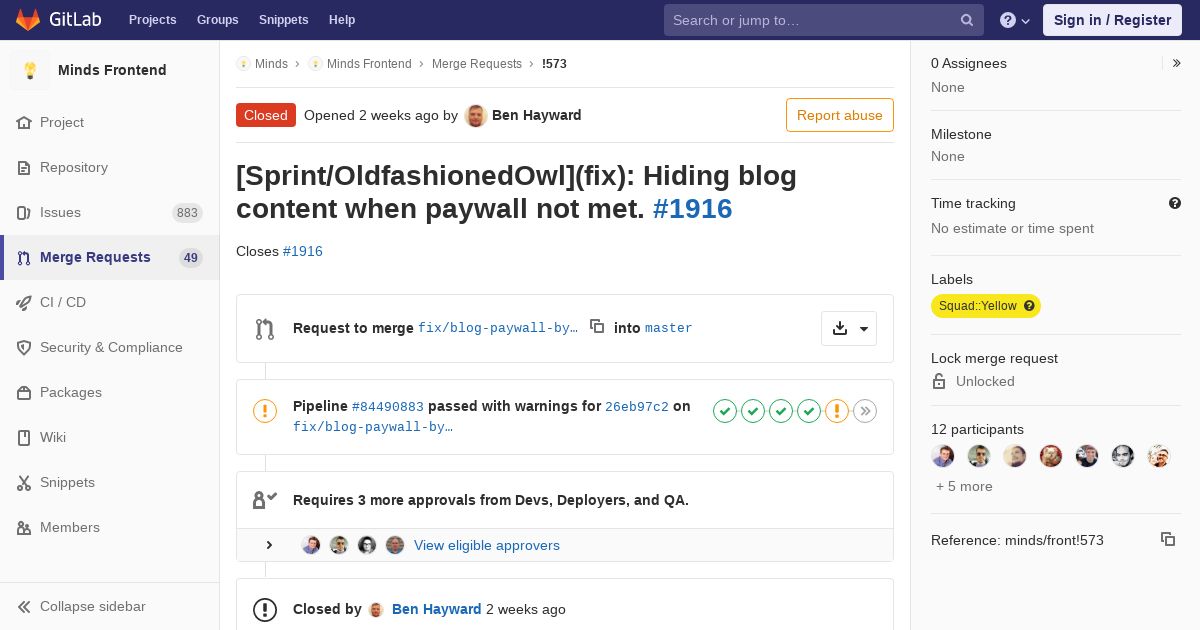Click the !573 breadcrumb

[554, 63]
